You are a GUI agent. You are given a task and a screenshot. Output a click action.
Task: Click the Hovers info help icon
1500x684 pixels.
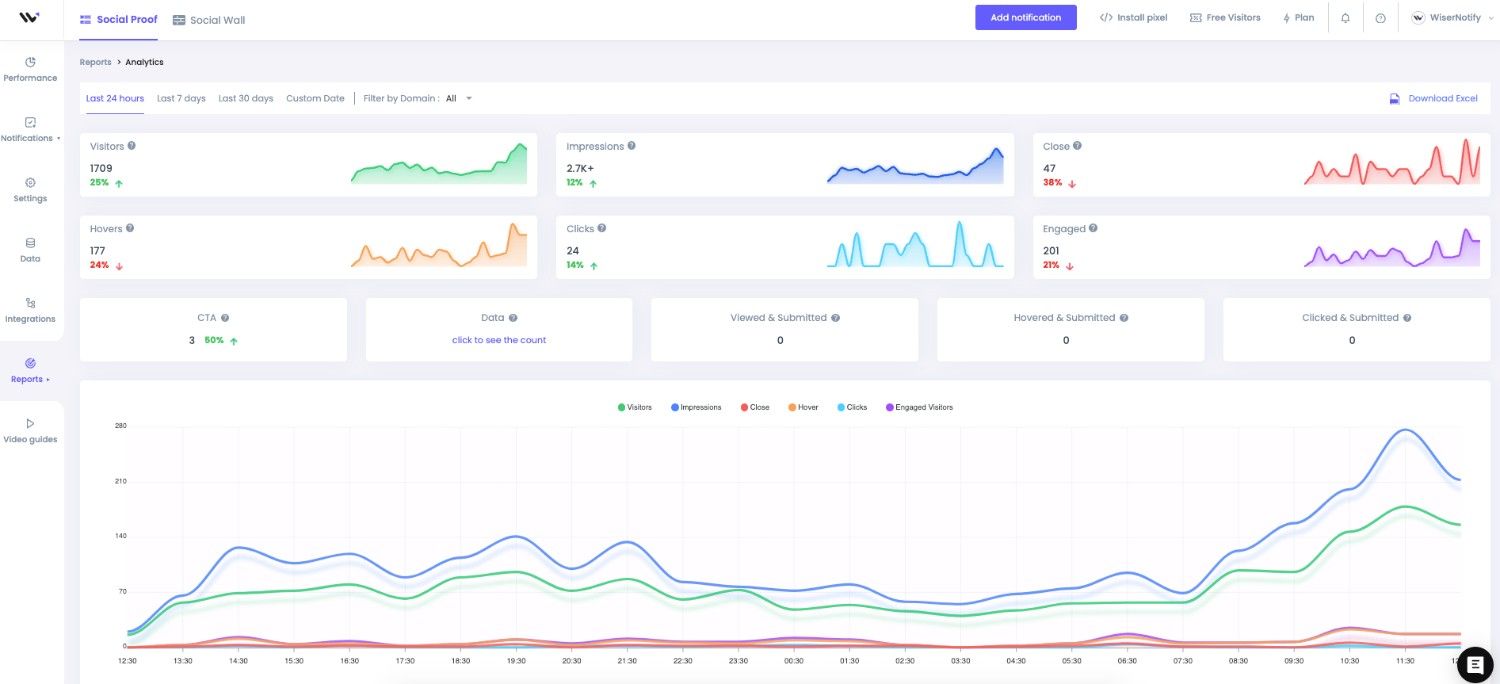coord(131,228)
